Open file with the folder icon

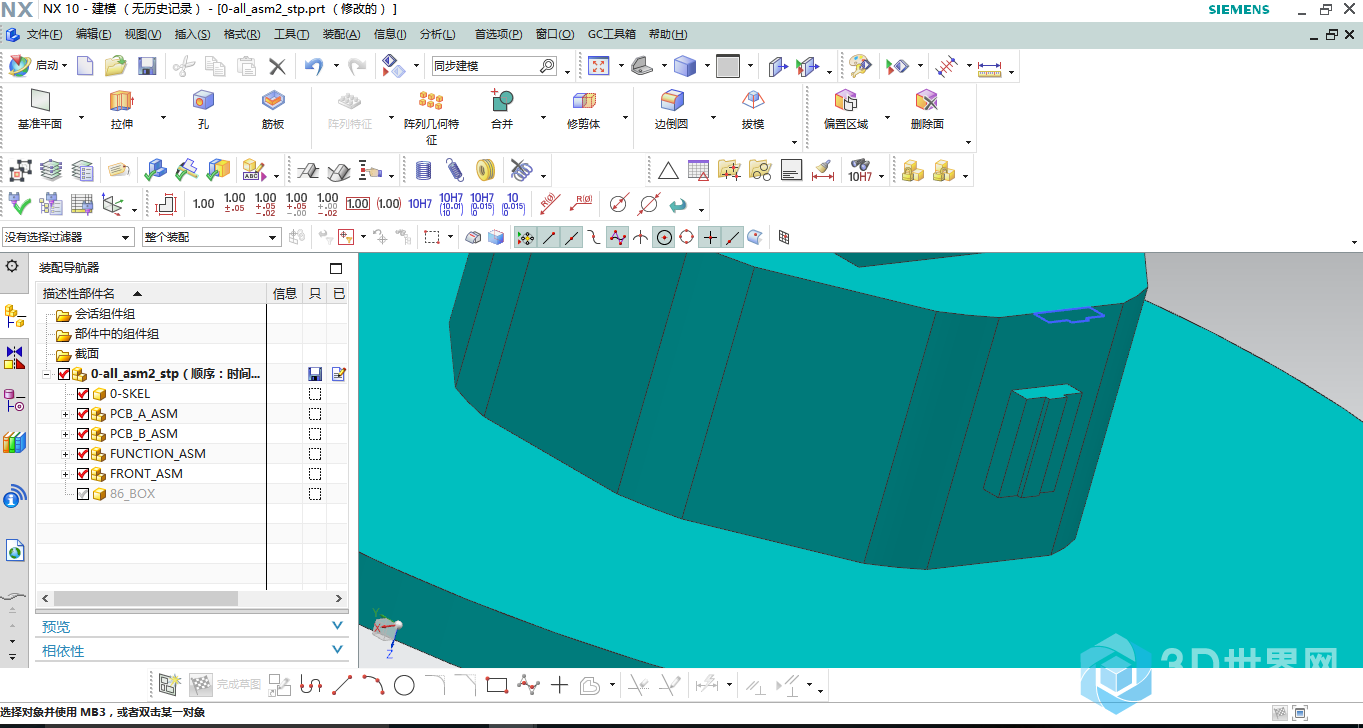coord(116,66)
